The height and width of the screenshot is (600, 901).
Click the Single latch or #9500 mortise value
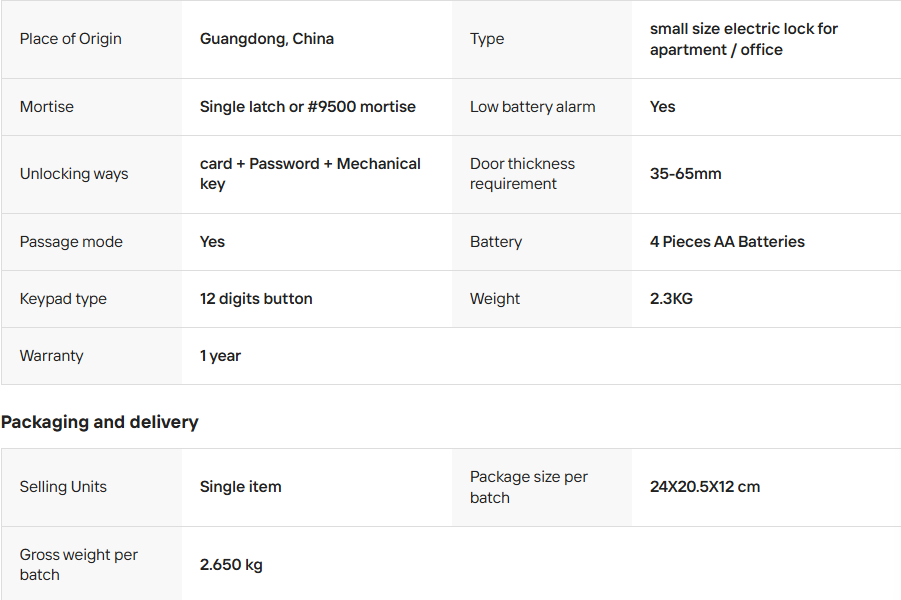click(x=308, y=107)
